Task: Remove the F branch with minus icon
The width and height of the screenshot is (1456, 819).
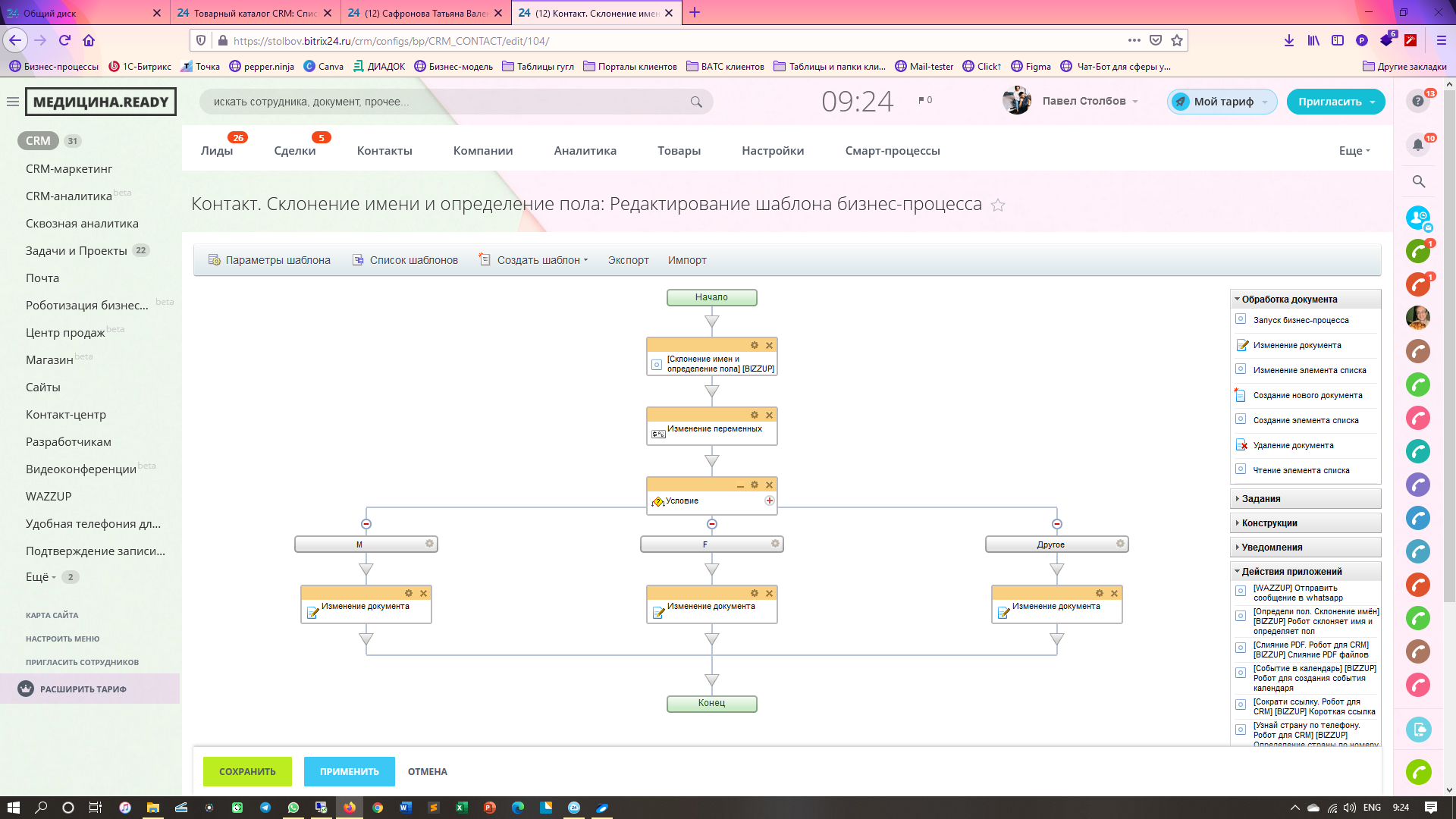Action: (x=711, y=524)
